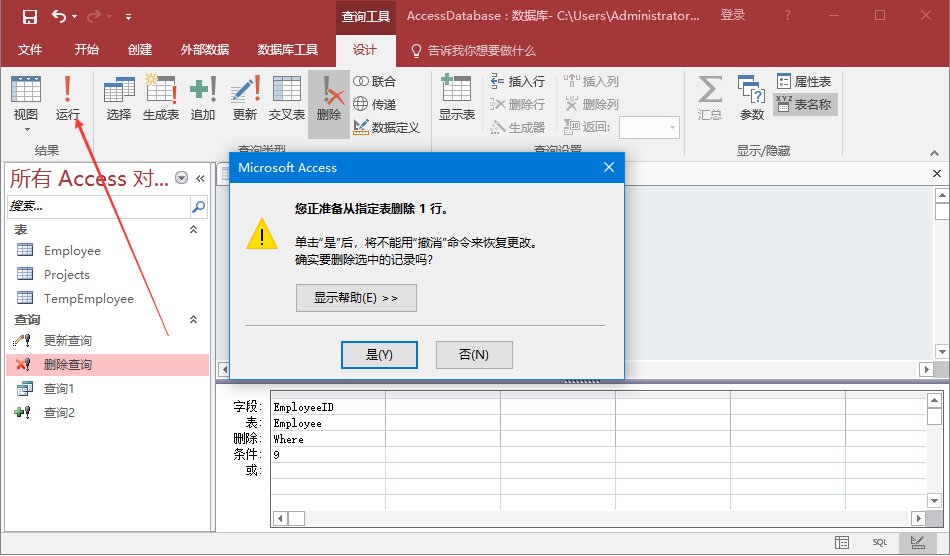
Task: Confirm deletion with Yes (是) button
Action: (x=379, y=355)
